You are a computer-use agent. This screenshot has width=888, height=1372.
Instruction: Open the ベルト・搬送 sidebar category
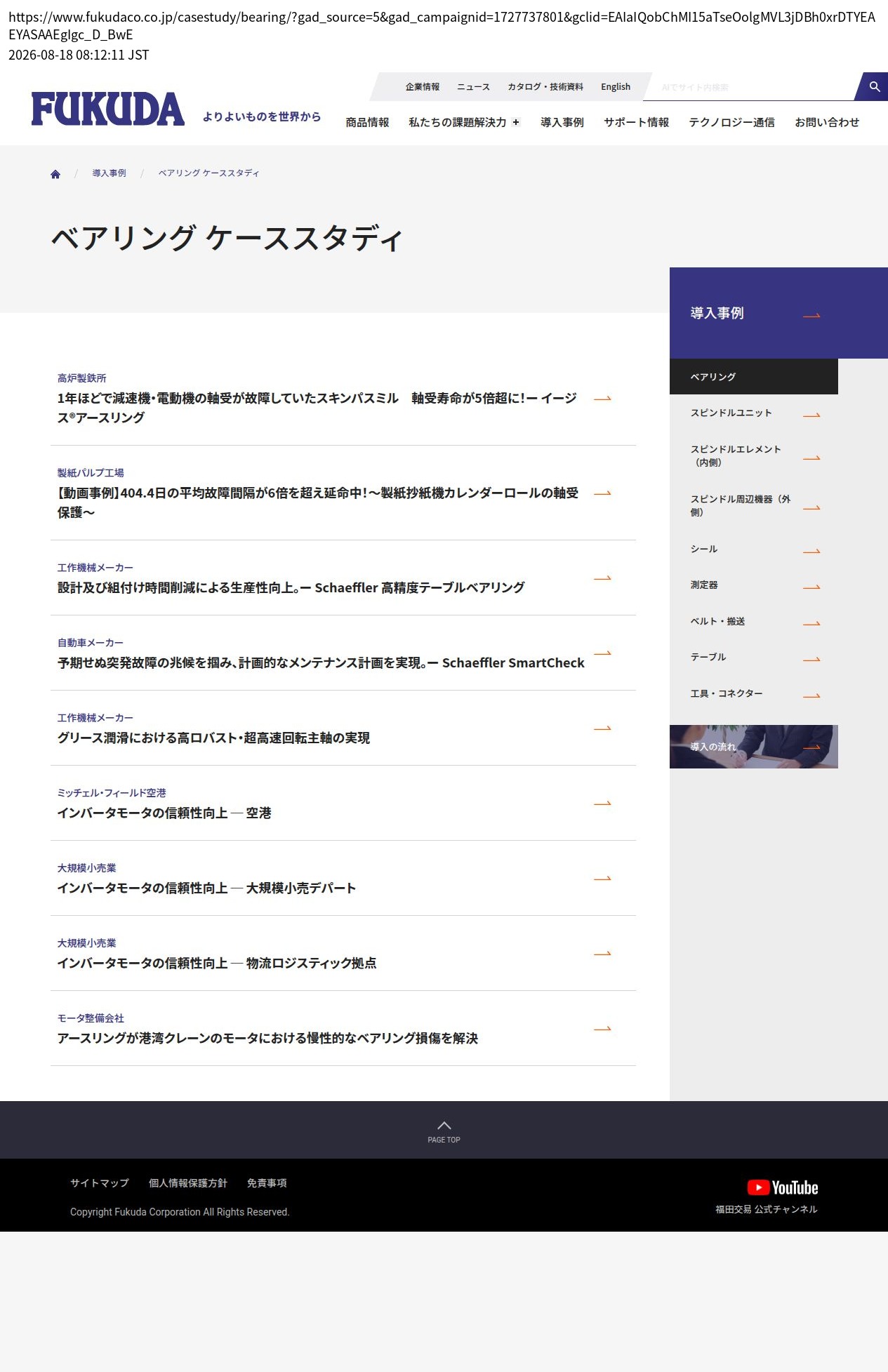[x=717, y=621]
